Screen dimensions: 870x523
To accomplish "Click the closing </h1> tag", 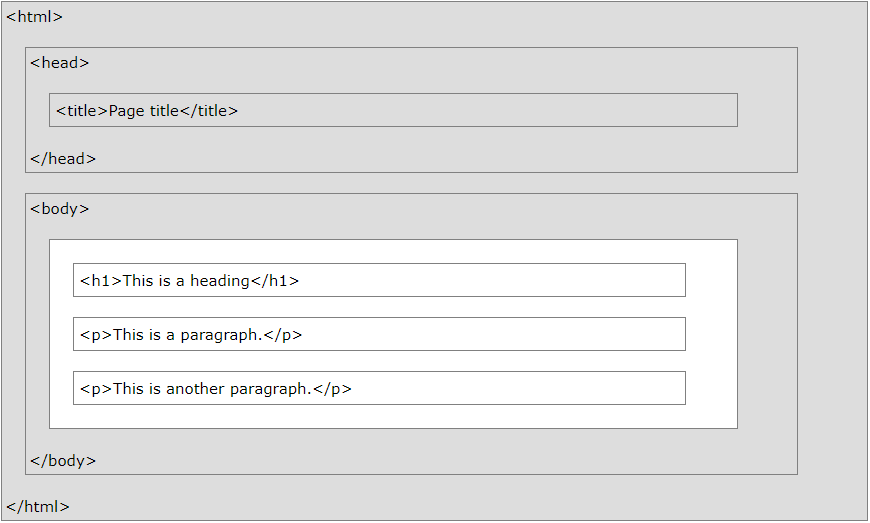I will pyautogui.click(x=275, y=281).
